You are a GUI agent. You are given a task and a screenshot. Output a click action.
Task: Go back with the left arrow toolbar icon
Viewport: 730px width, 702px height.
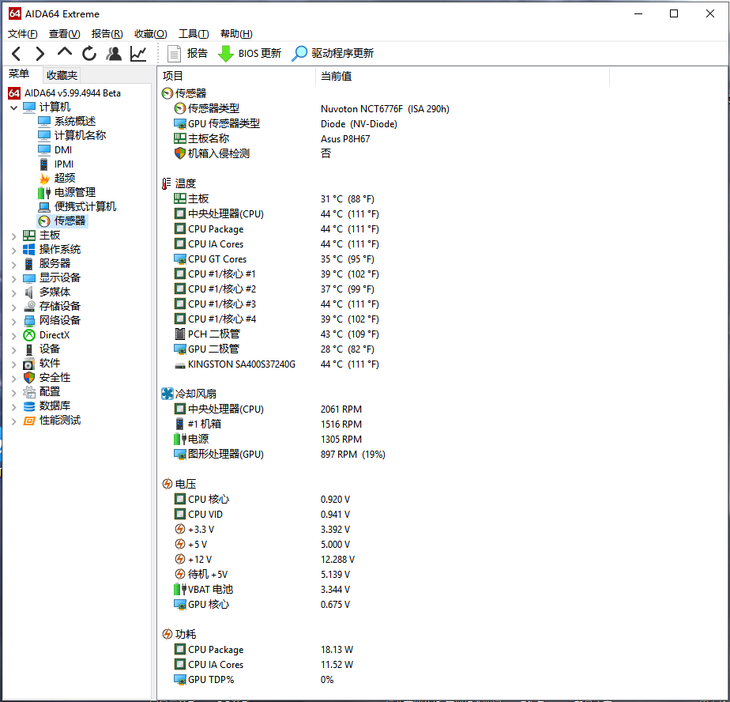[16, 54]
